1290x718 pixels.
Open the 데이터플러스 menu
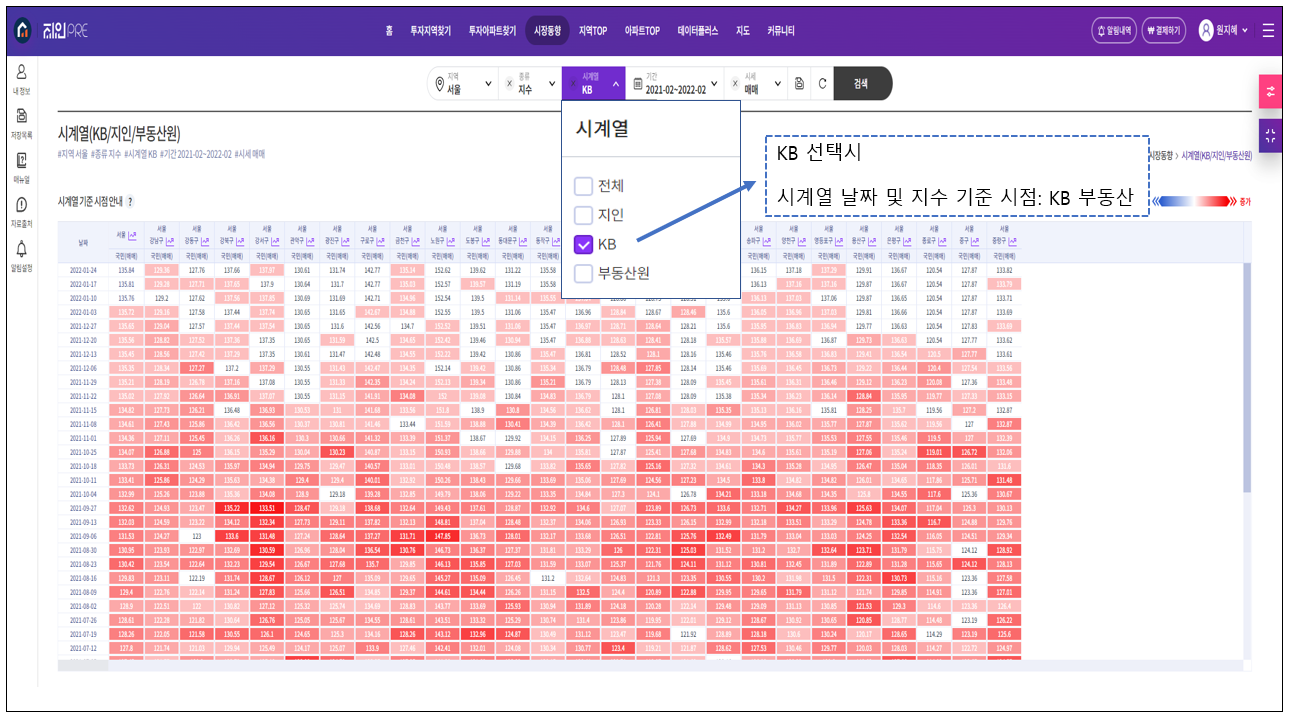coord(698,31)
